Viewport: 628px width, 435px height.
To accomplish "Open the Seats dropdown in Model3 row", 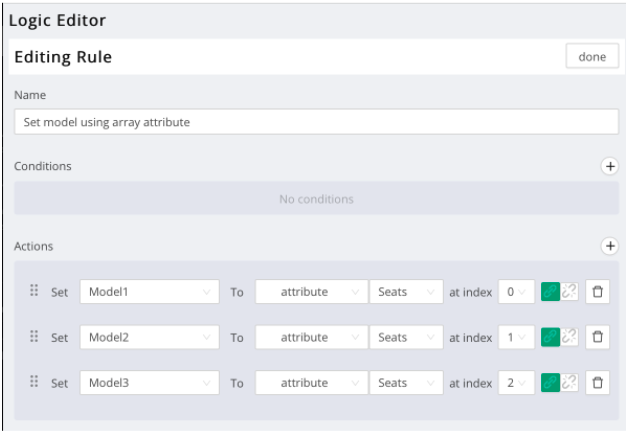I will (x=406, y=382).
